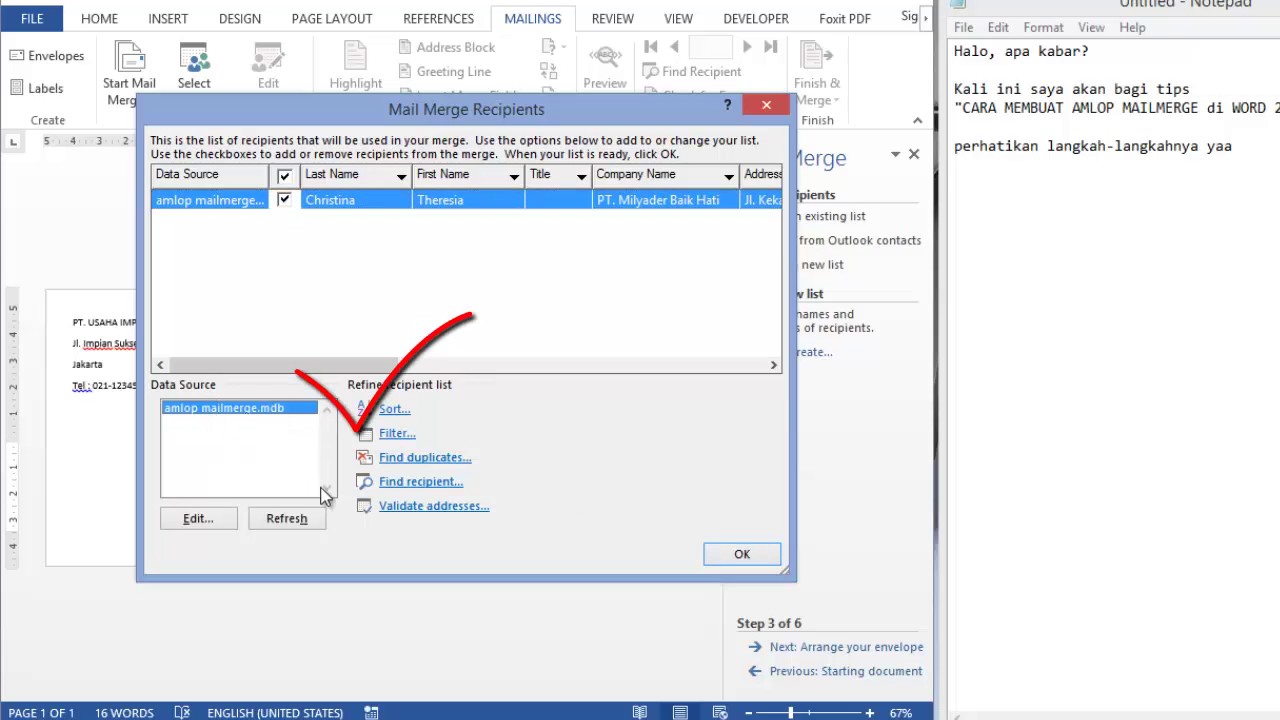1280x720 pixels.
Task: Switch to the INSERT ribbon tab
Action: click(x=168, y=18)
